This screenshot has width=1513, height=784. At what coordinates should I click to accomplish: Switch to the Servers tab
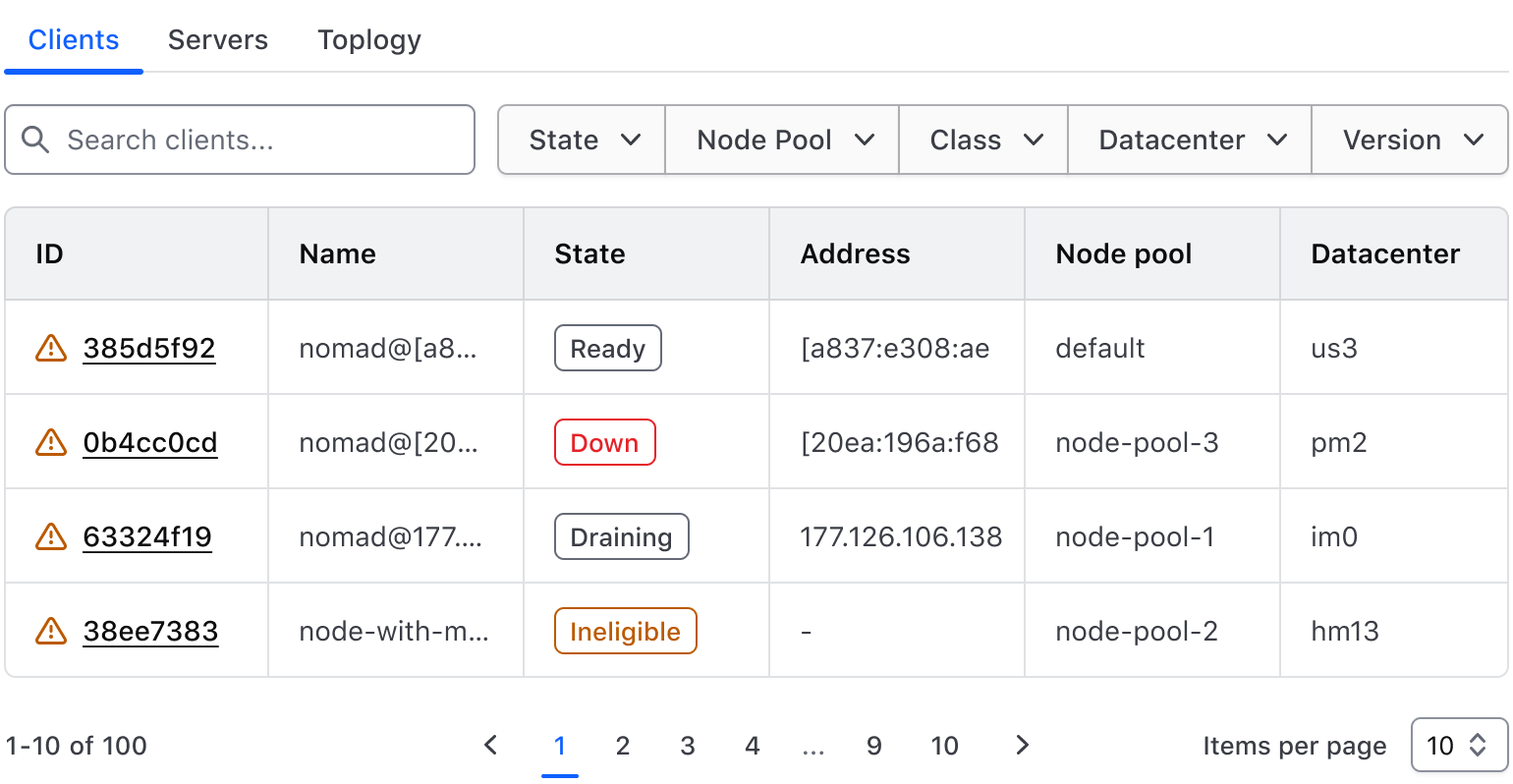pos(218,39)
